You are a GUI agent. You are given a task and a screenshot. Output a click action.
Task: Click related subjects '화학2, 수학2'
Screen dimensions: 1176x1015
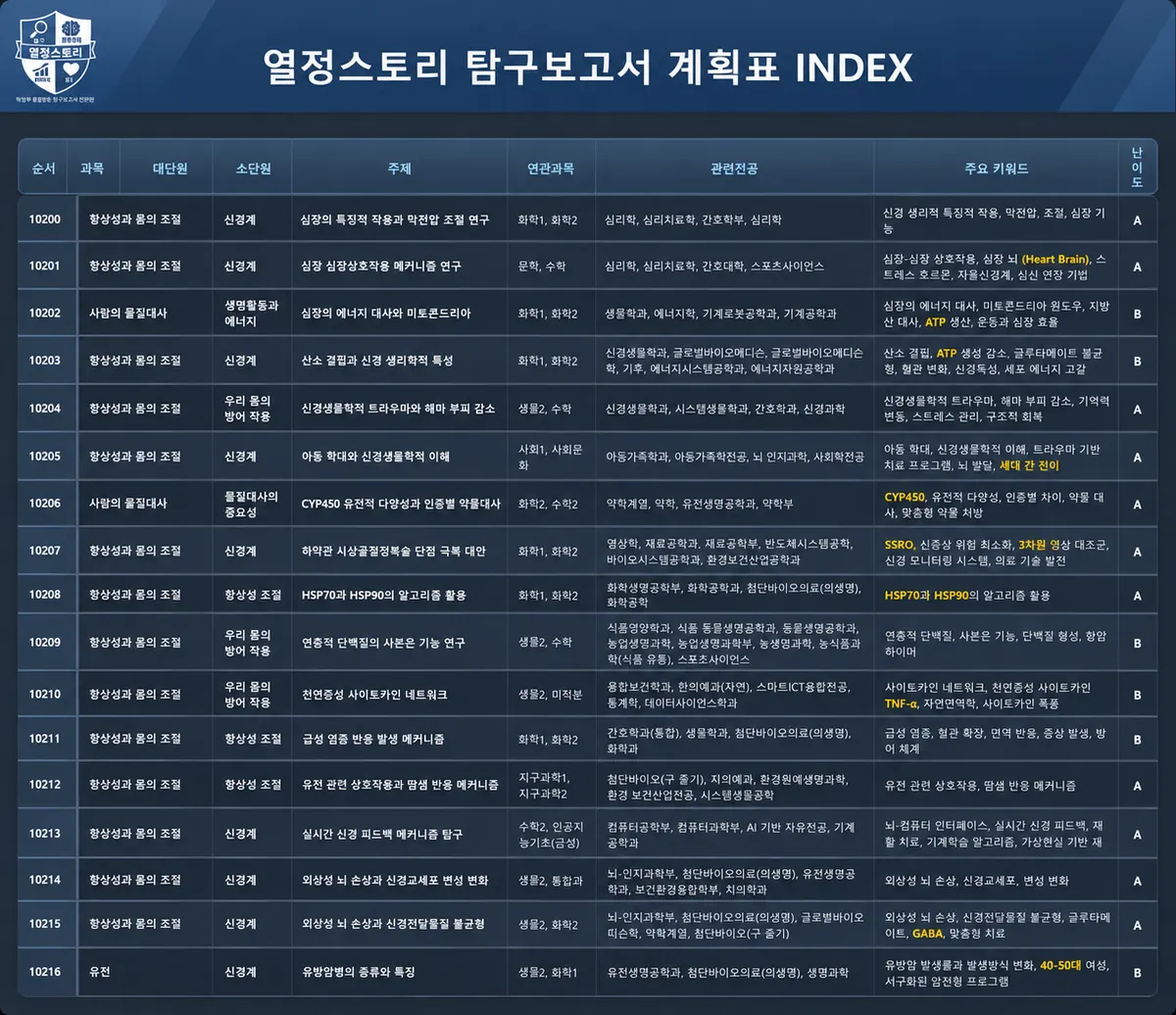tap(548, 504)
